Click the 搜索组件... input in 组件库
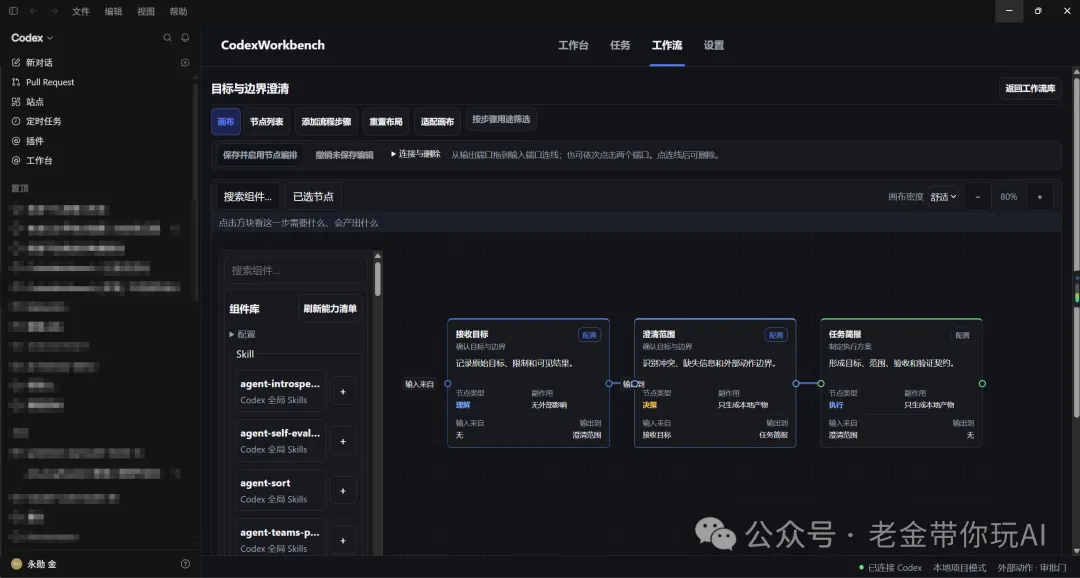Viewport: 1080px width, 578px height. (296, 271)
